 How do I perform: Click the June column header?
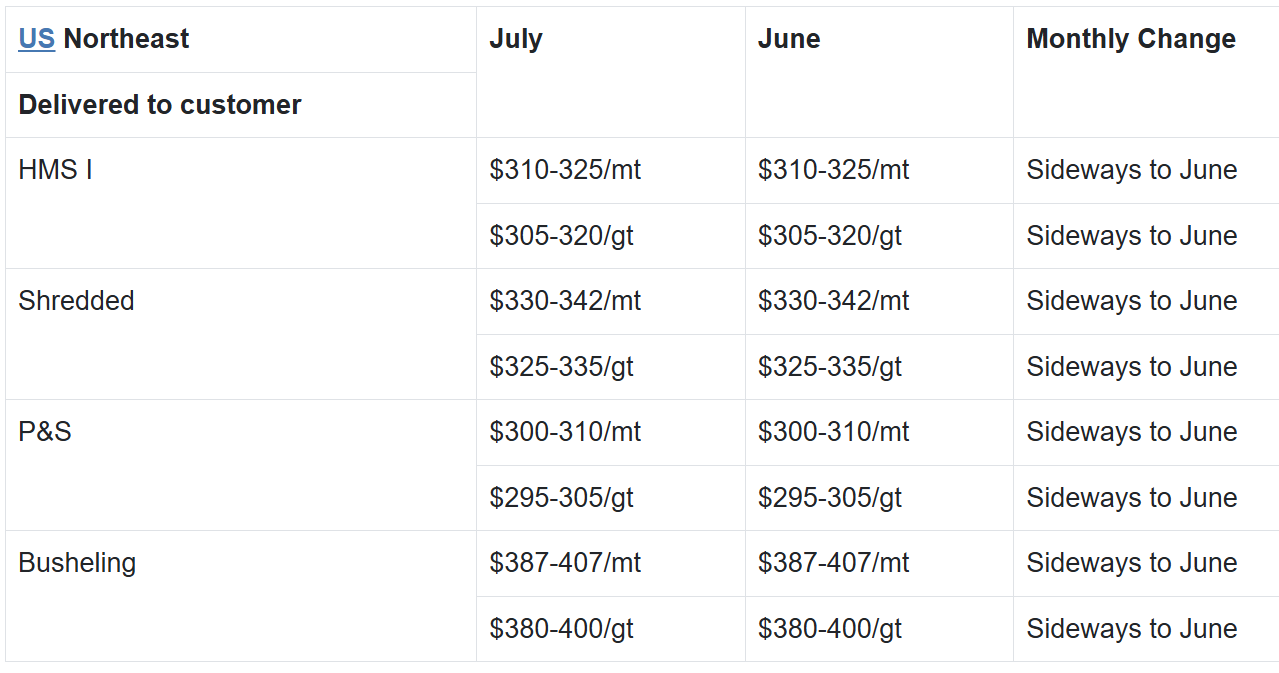click(789, 39)
